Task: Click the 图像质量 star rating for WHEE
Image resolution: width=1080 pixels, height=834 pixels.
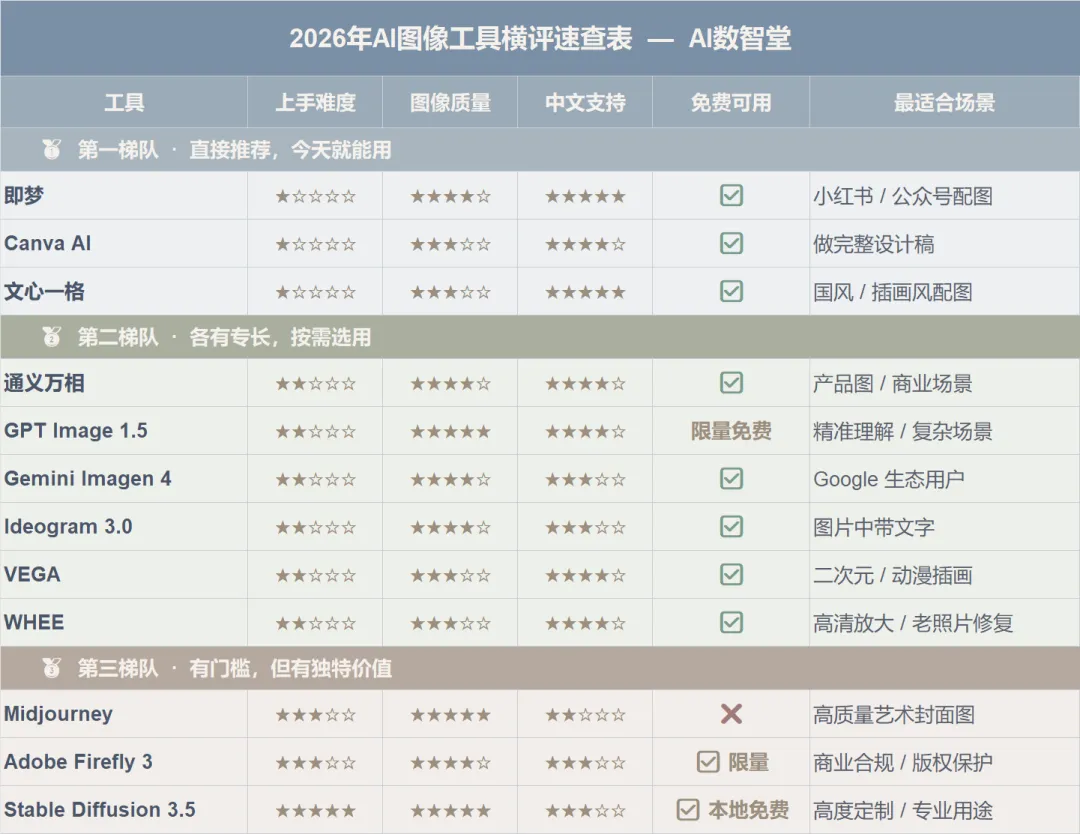Action: click(450, 623)
